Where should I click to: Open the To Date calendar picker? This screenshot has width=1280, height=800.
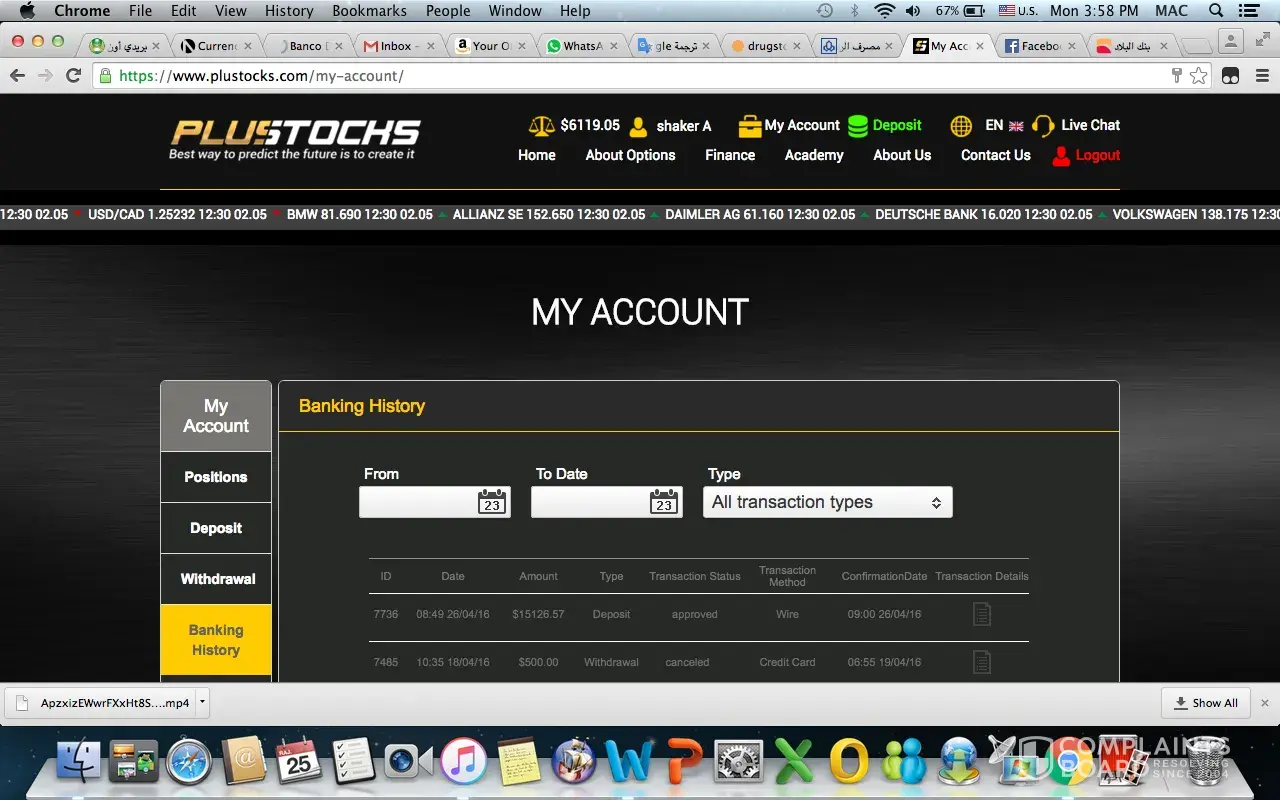663,502
